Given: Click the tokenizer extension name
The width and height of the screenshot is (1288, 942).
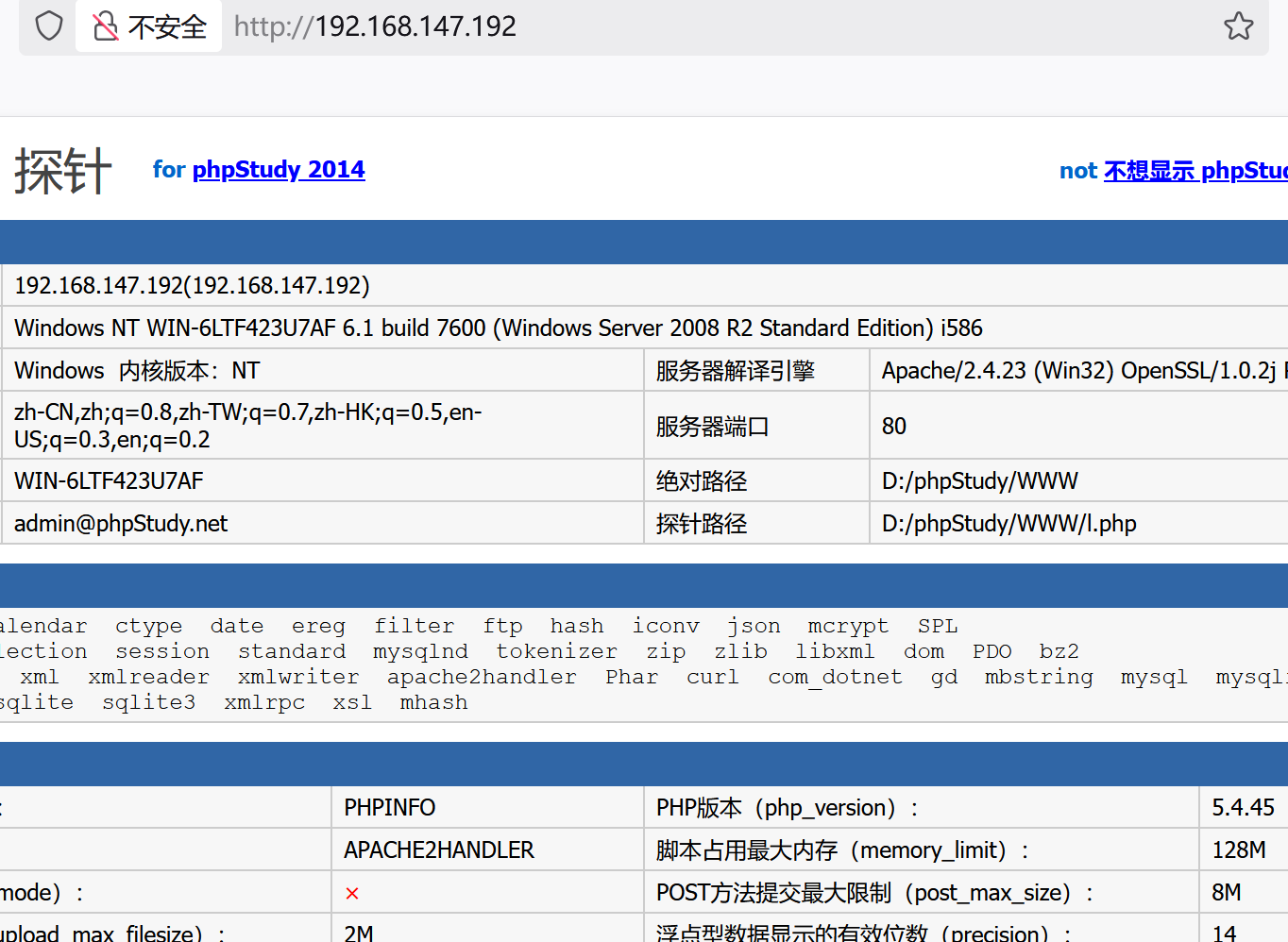Looking at the screenshot, I should [557, 651].
